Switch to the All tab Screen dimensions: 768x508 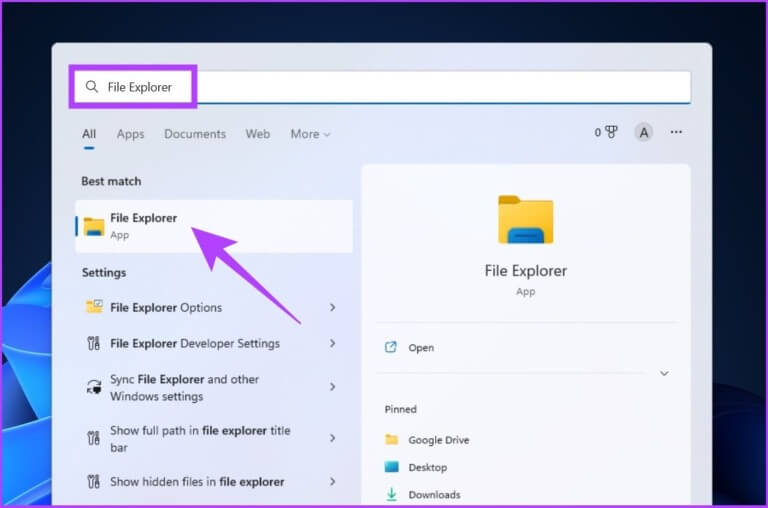89,134
